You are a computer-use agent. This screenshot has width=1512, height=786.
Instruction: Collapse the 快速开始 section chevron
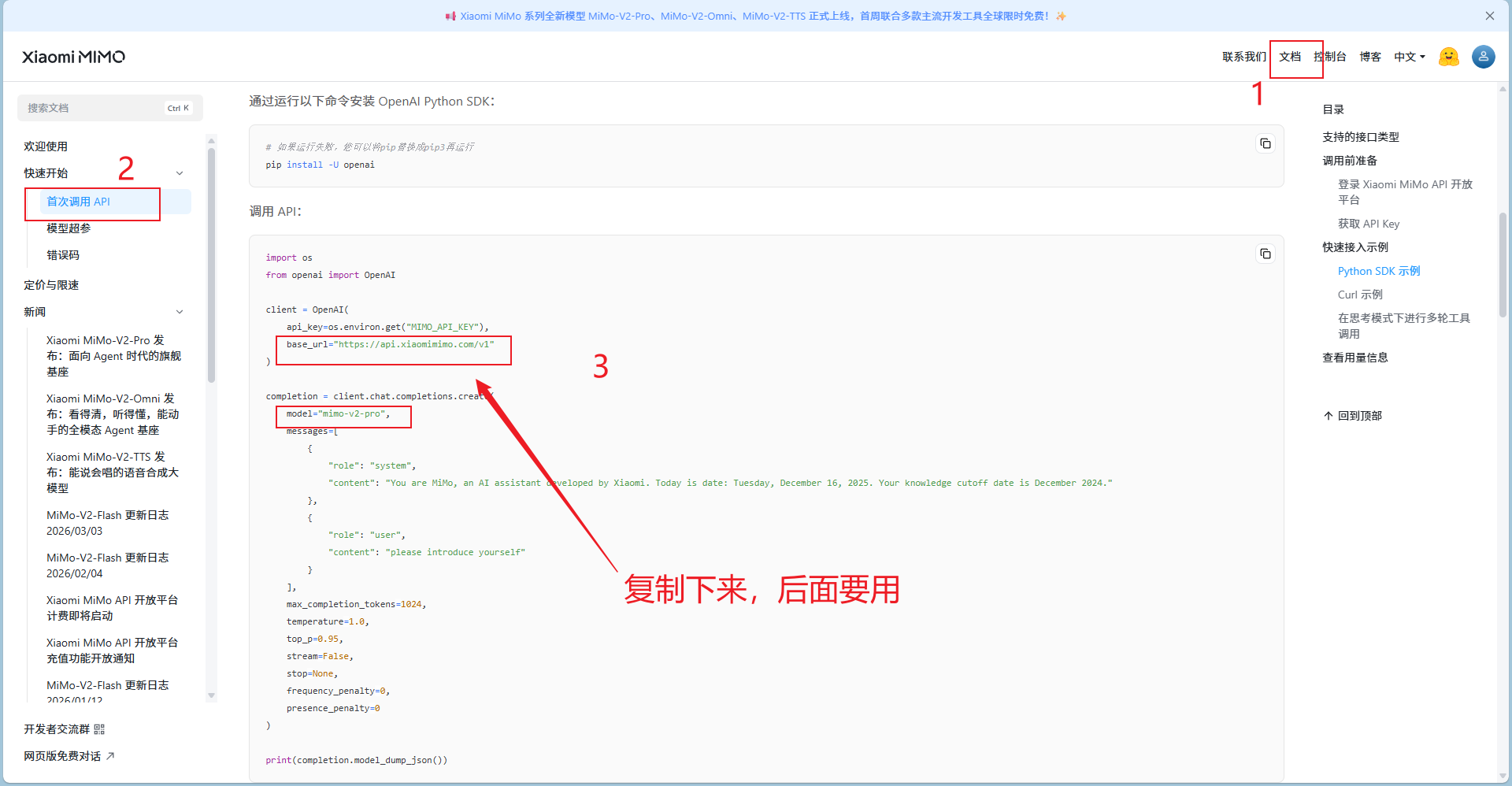point(180,173)
